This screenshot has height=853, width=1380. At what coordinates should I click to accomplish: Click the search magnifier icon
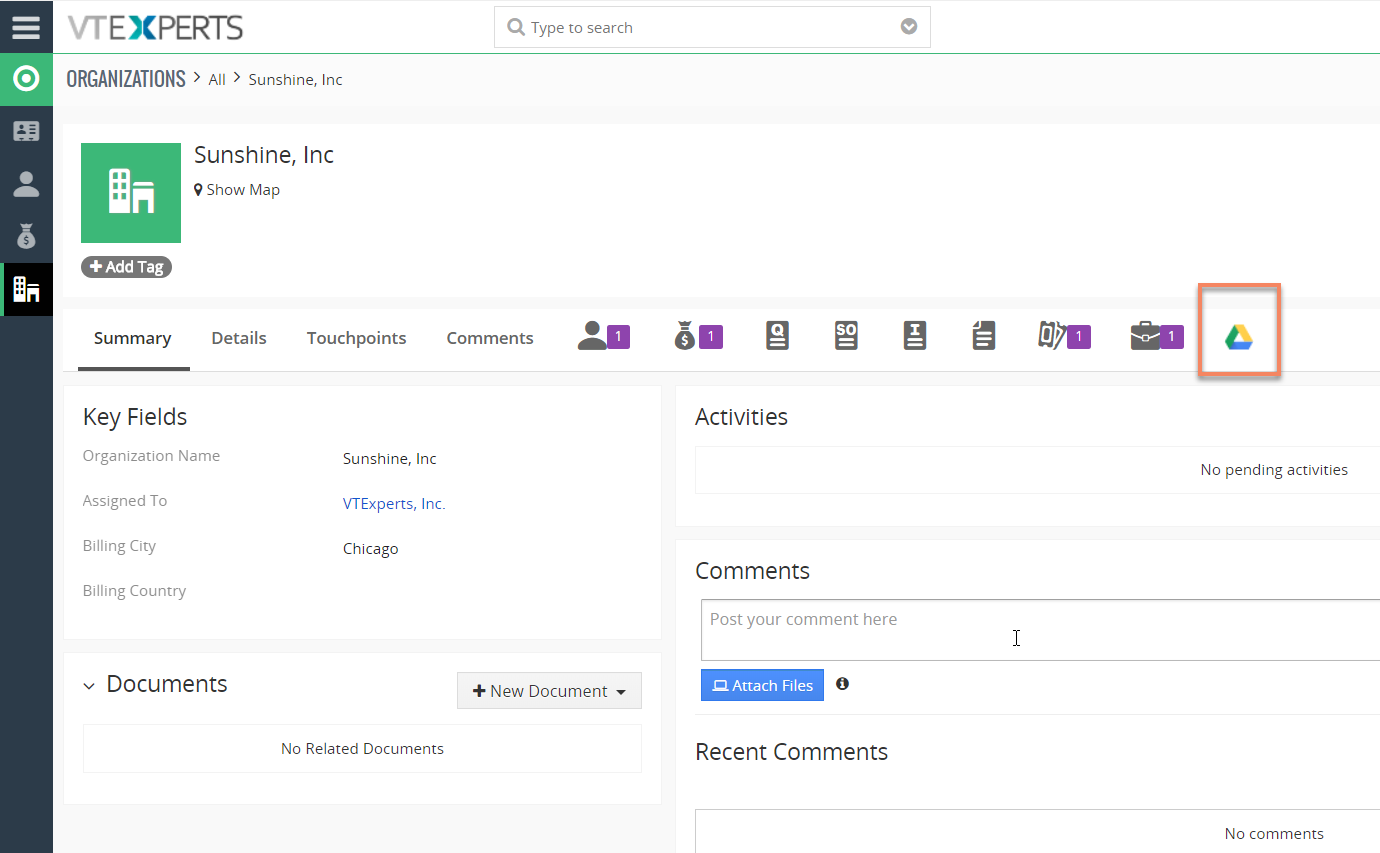(516, 28)
